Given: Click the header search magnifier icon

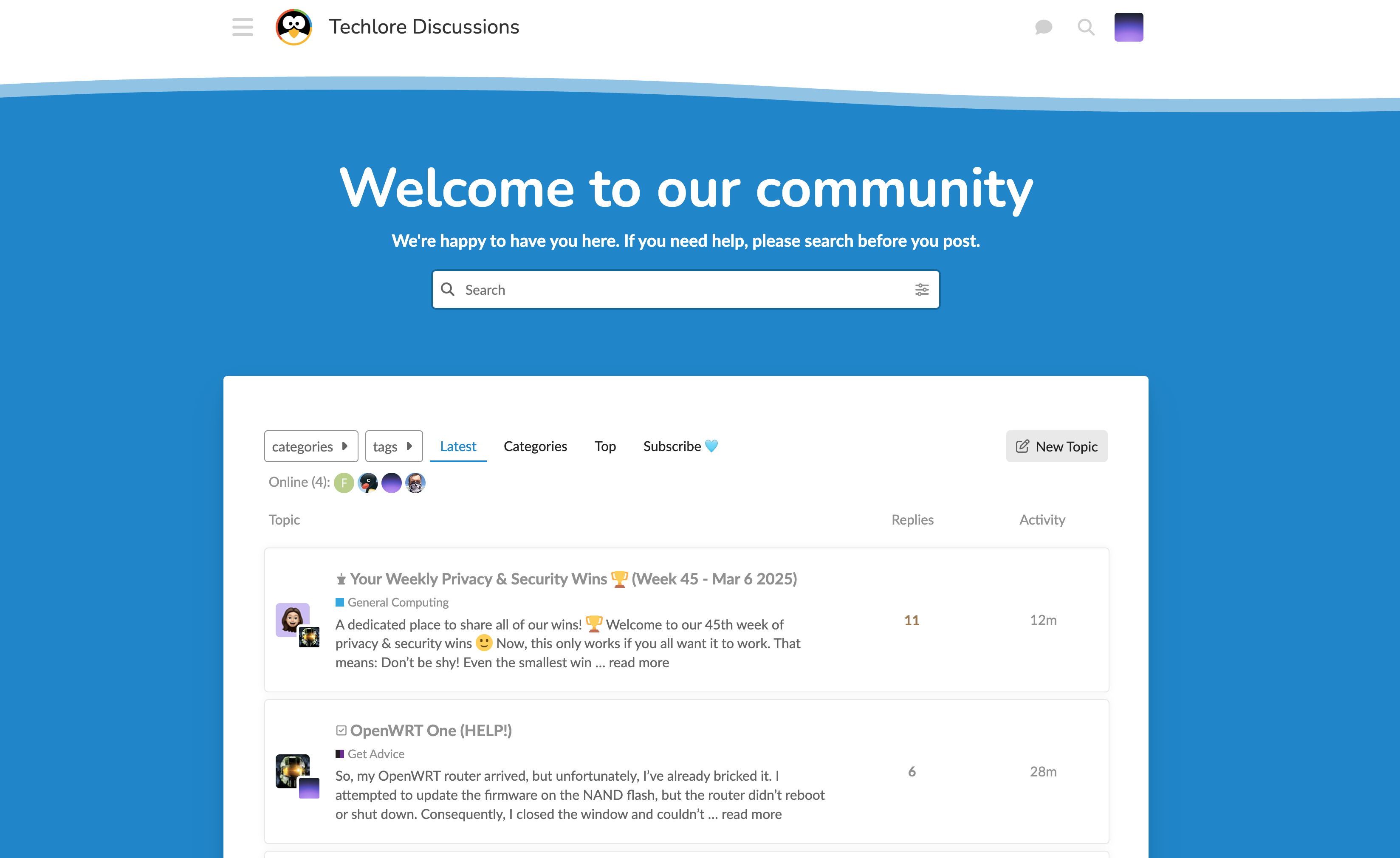Looking at the screenshot, I should [1086, 27].
